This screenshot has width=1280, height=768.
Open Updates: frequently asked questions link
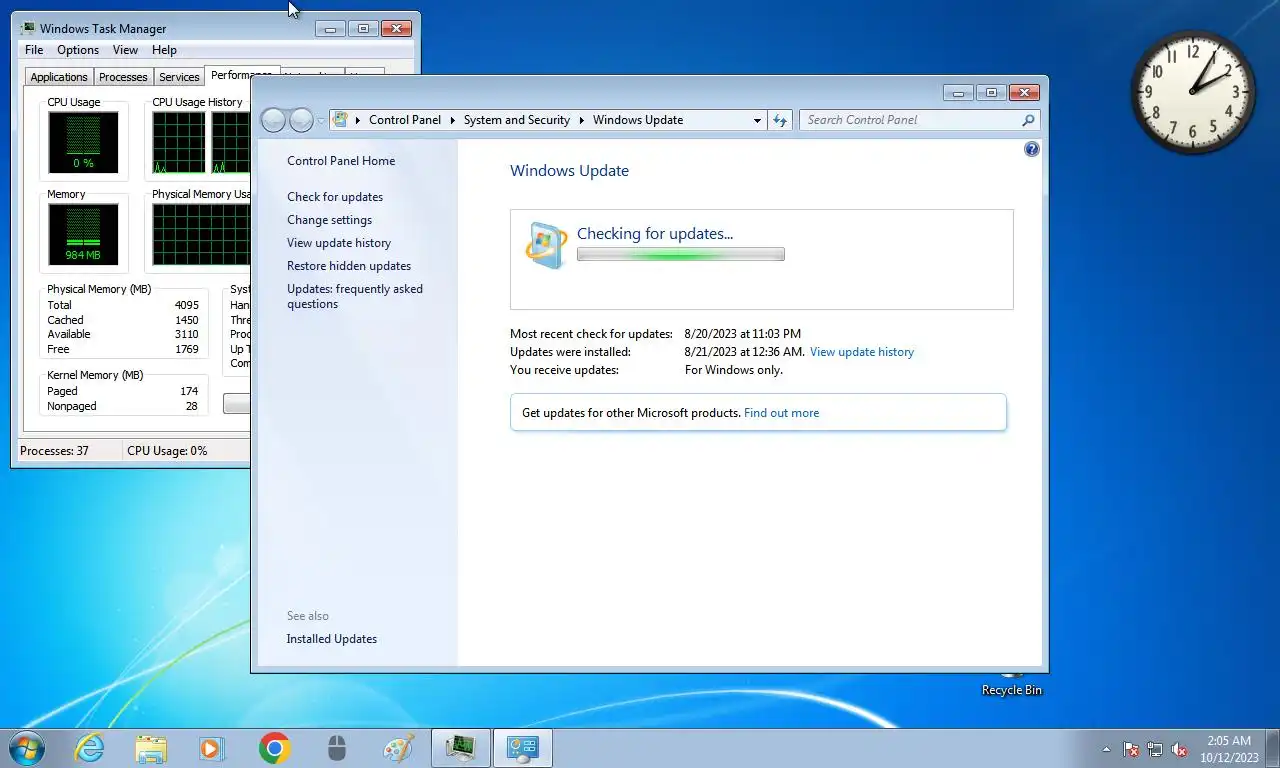pos(355,296)
